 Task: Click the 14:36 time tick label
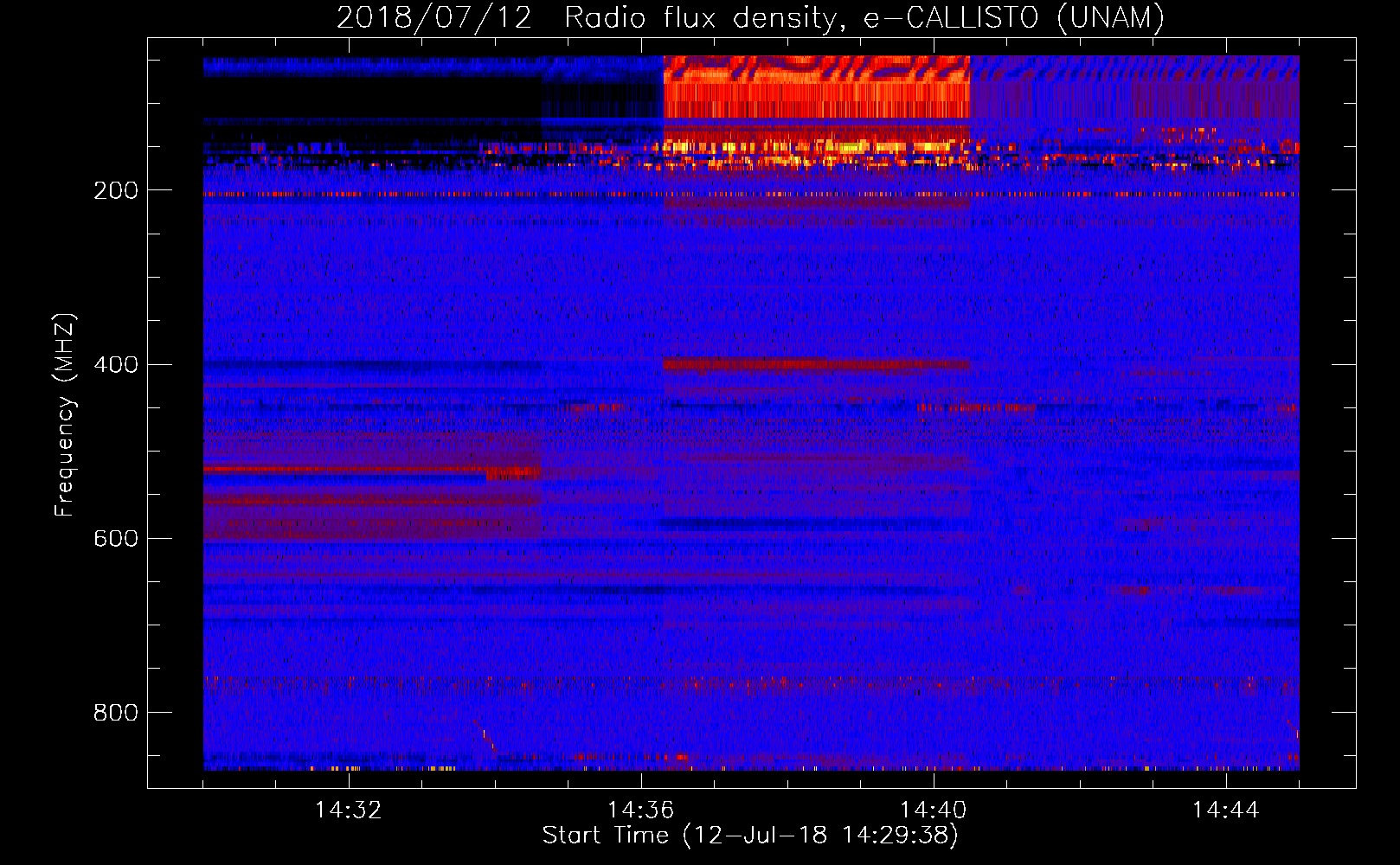641,811
